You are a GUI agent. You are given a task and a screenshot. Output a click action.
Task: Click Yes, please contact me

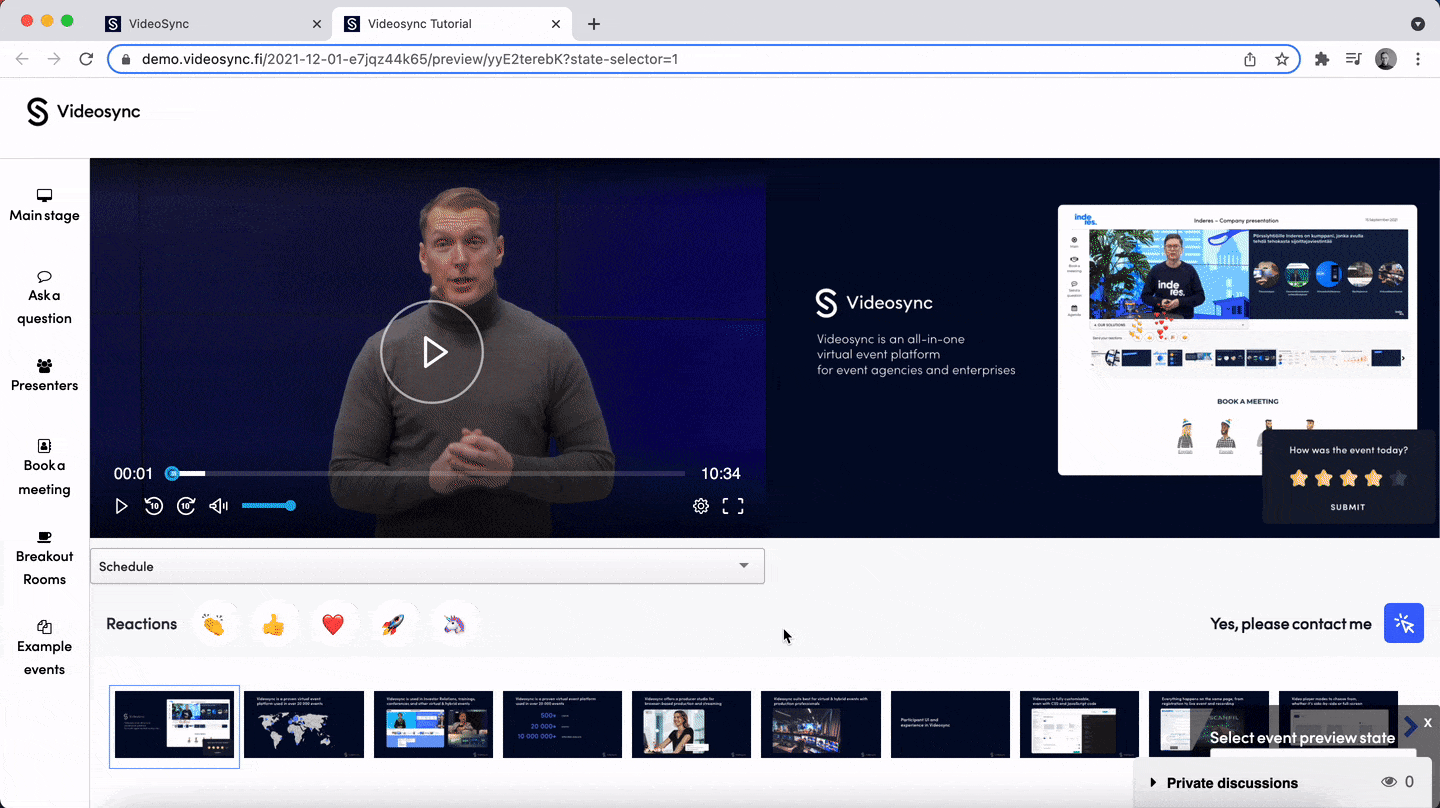1290,623
